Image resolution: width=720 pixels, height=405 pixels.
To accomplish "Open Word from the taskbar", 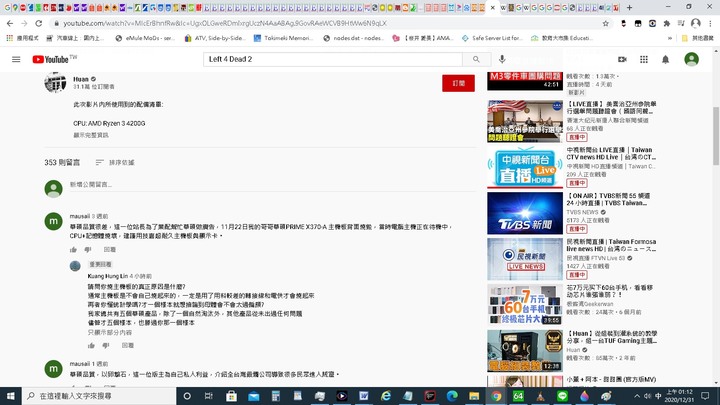I will [x=364, y=396].
